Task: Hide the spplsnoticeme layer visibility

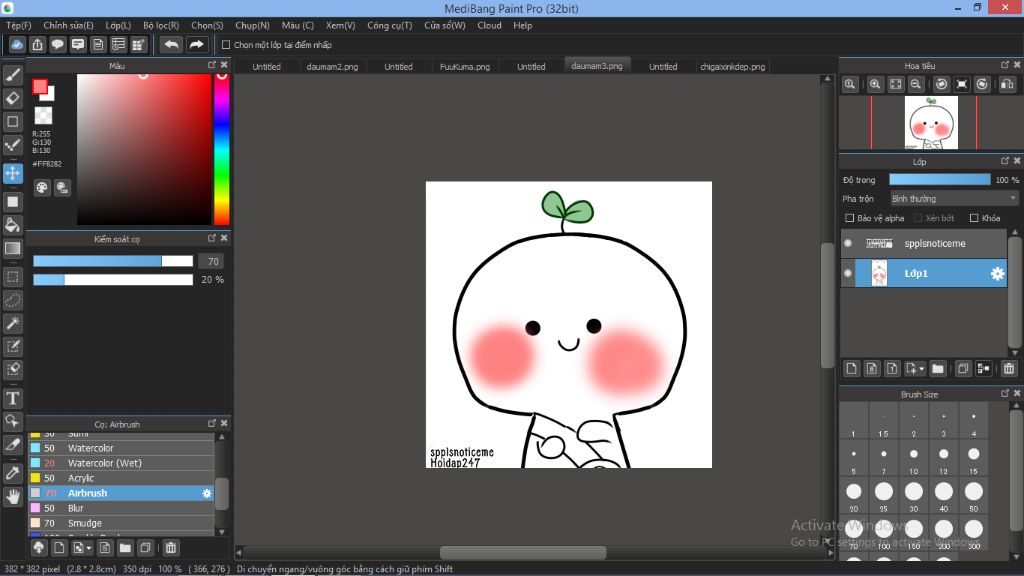Action: point(848,243)
